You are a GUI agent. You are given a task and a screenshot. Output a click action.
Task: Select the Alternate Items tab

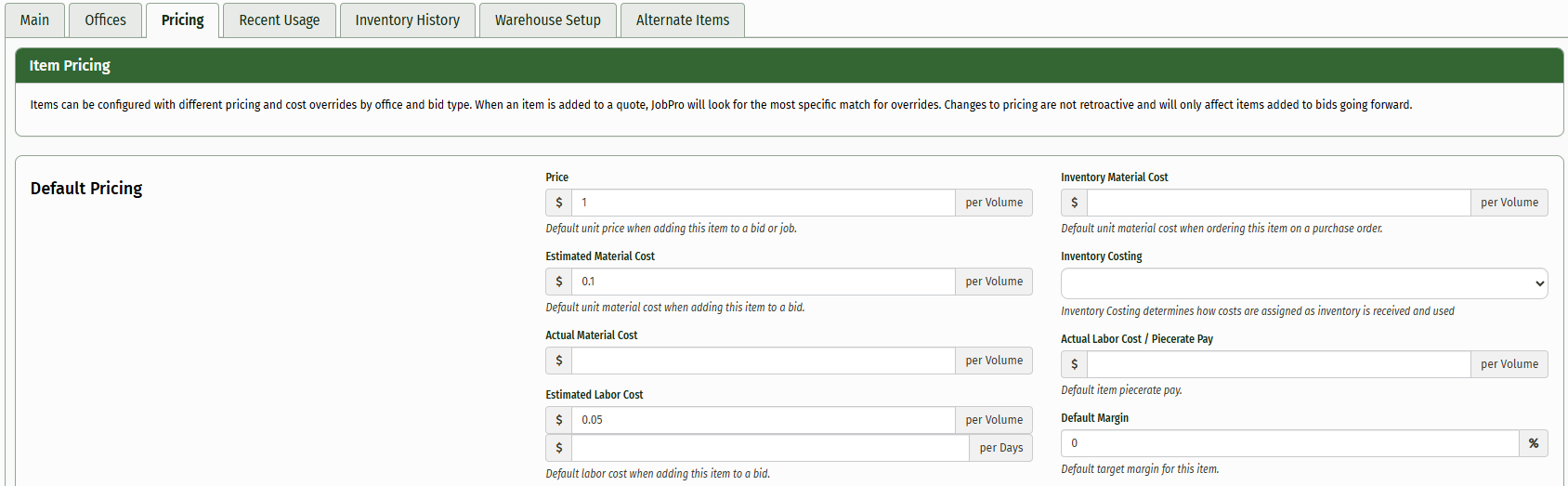click(682, 20)
